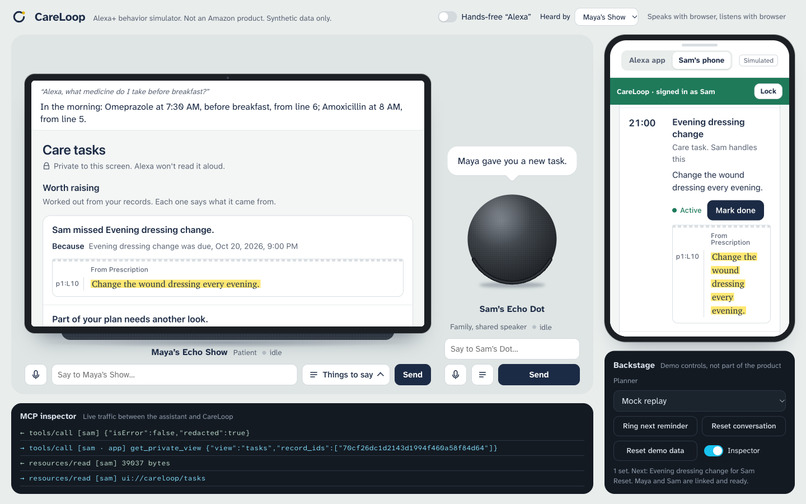
Task: Lock the CareLoop phone session
Action: [768, 91]
